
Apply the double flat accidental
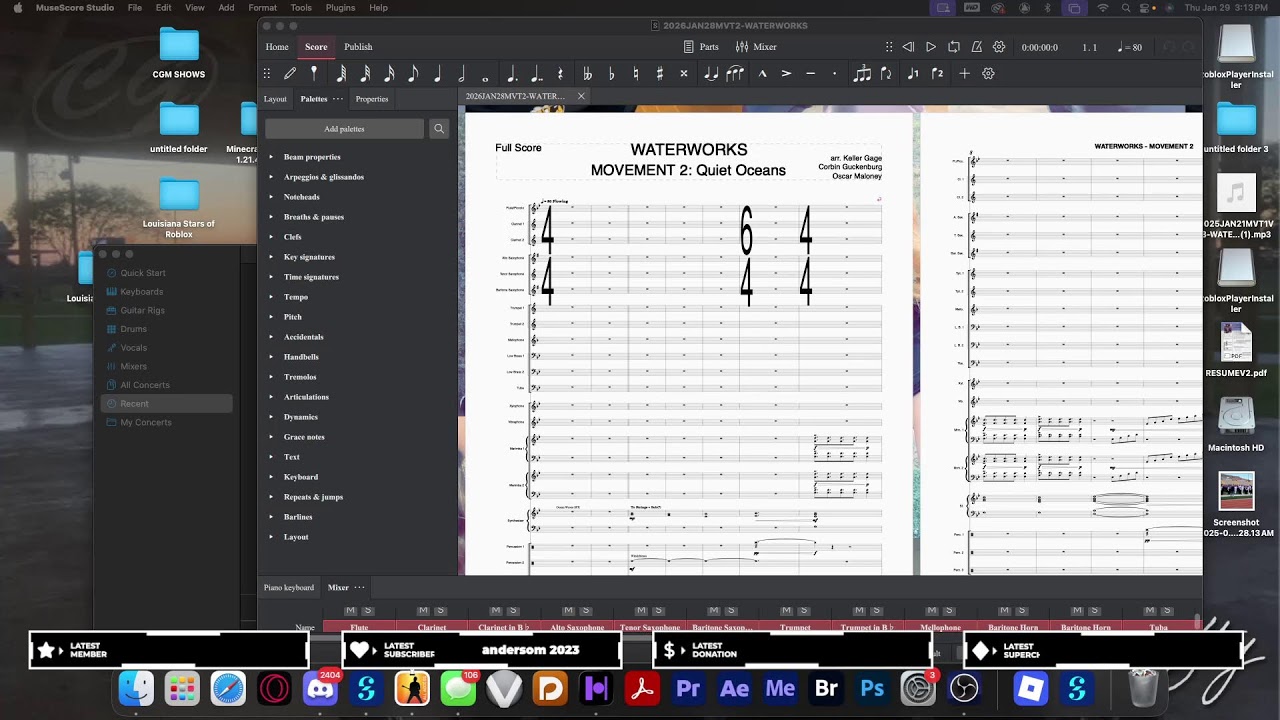click(587, 73)
